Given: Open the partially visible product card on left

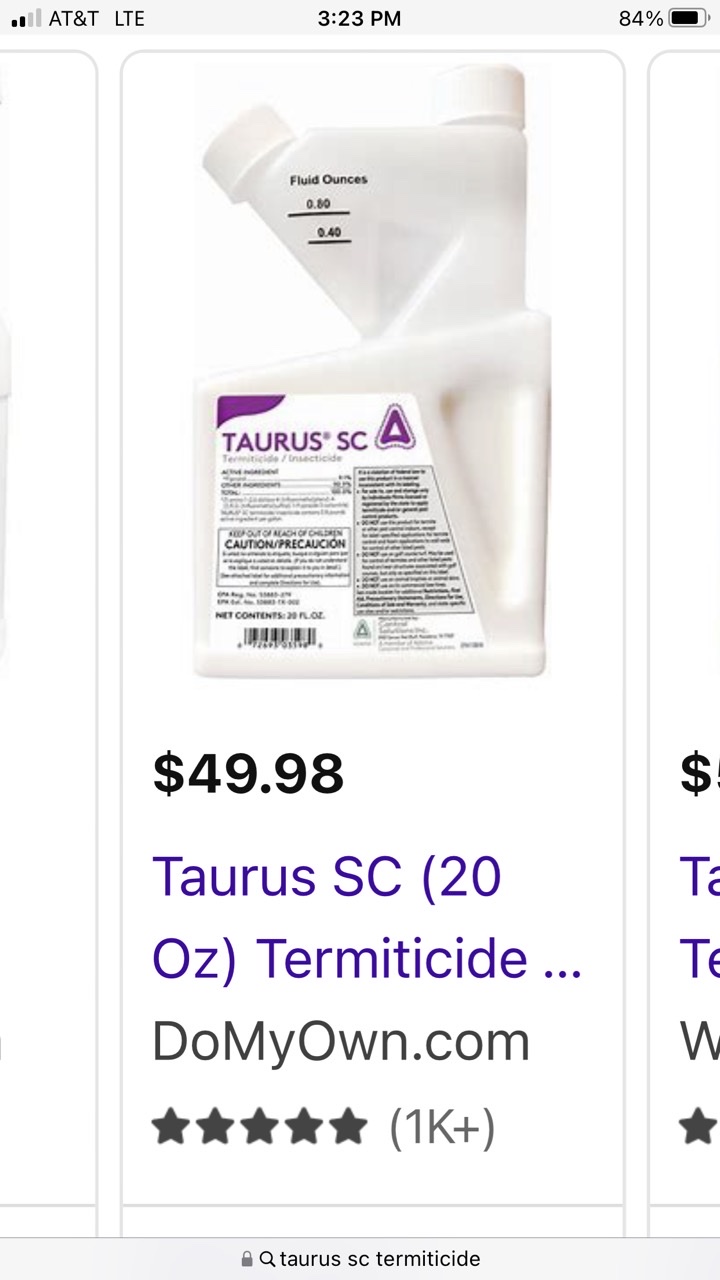Looking at the screenshot, I should [x=48, y=628].
